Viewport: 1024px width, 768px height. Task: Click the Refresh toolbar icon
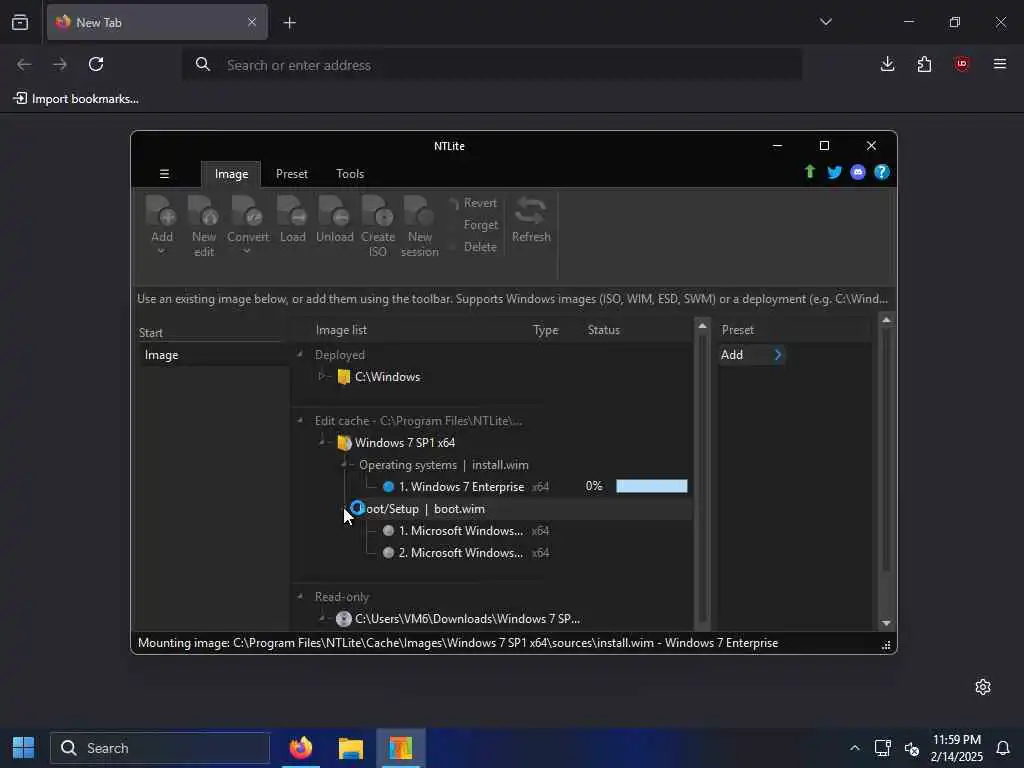coord(530,212)
